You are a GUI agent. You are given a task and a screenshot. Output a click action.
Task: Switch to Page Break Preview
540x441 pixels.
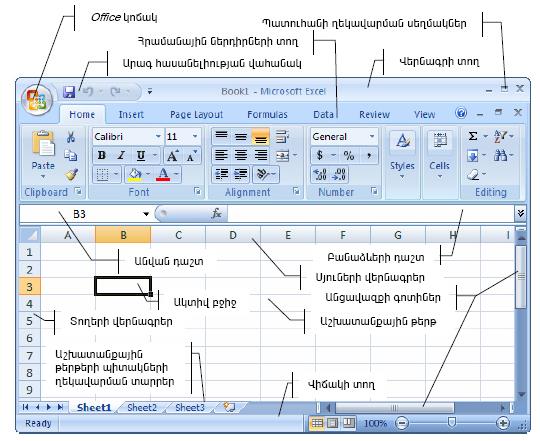pos(349,423)
